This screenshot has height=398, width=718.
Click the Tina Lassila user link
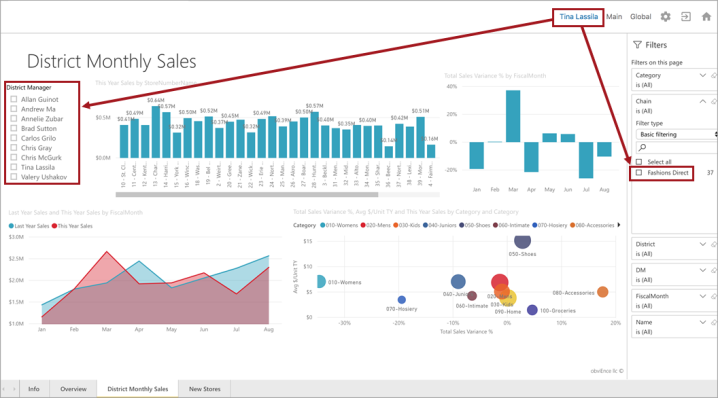(578, 17)
